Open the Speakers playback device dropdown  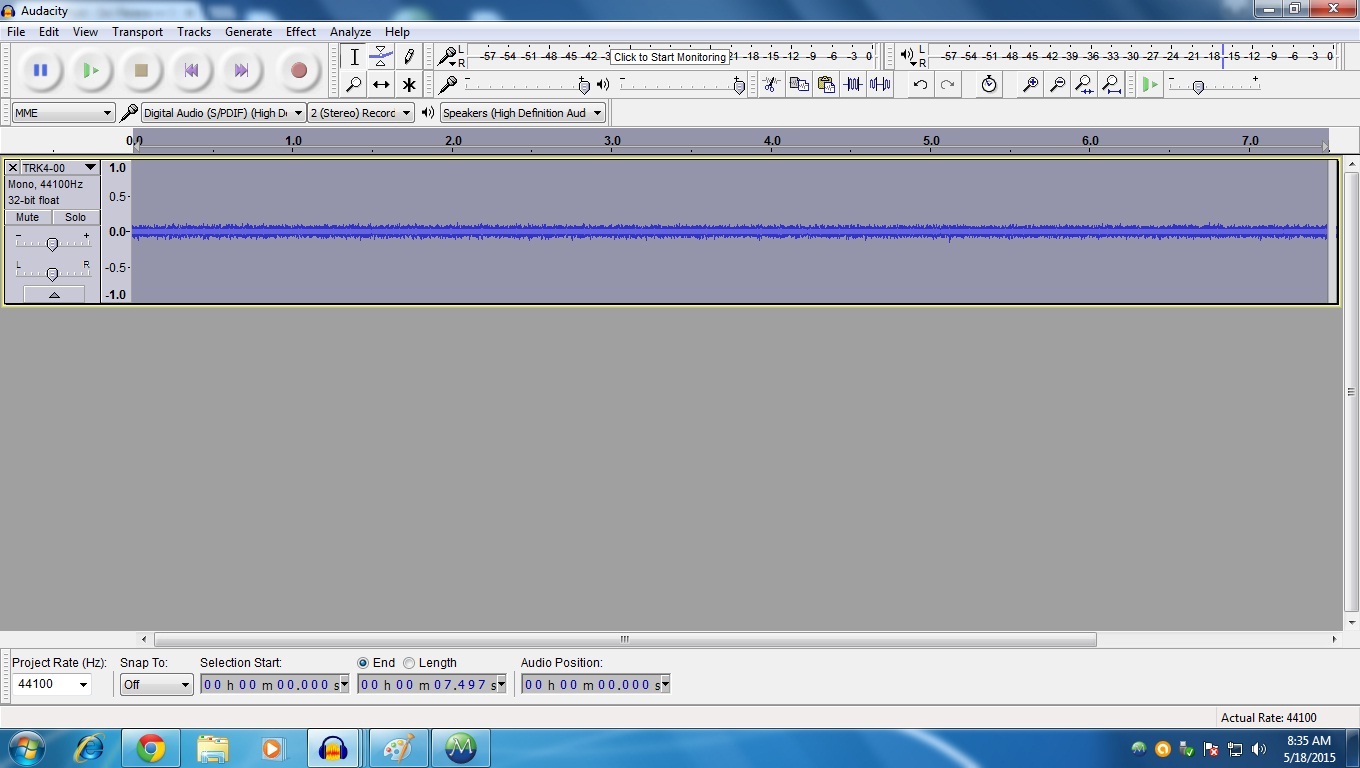point(523,113)
